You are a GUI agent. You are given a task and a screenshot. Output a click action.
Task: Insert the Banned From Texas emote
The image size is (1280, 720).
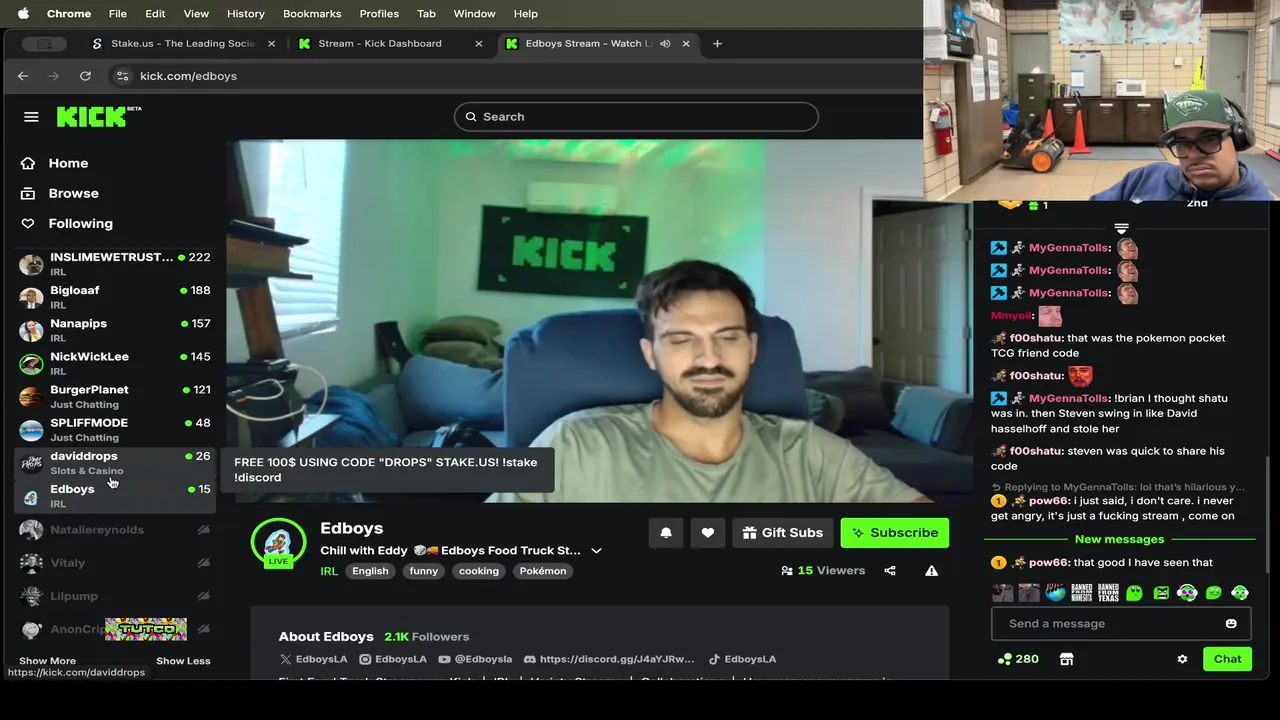pos(1108,593)
